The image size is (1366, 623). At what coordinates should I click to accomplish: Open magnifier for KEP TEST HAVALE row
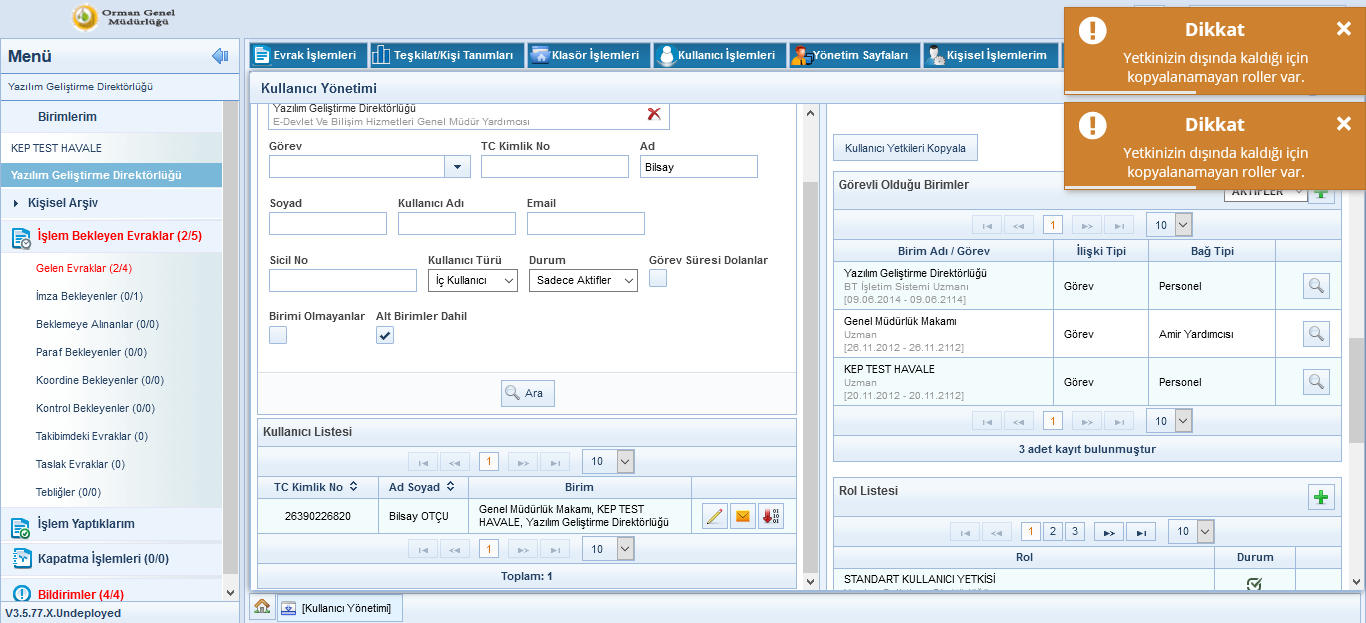1316,382
